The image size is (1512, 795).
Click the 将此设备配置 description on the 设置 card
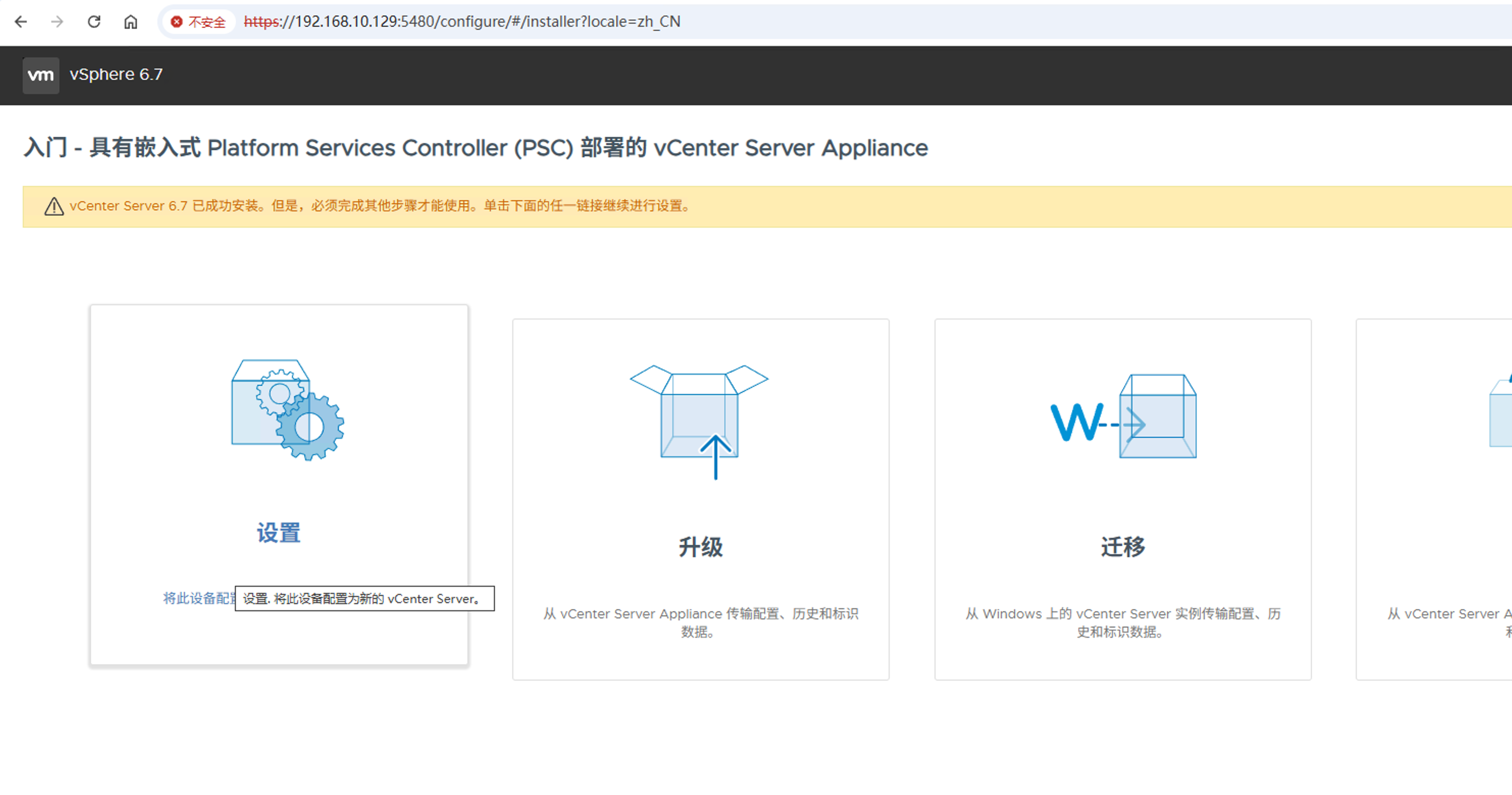(199, 598)
